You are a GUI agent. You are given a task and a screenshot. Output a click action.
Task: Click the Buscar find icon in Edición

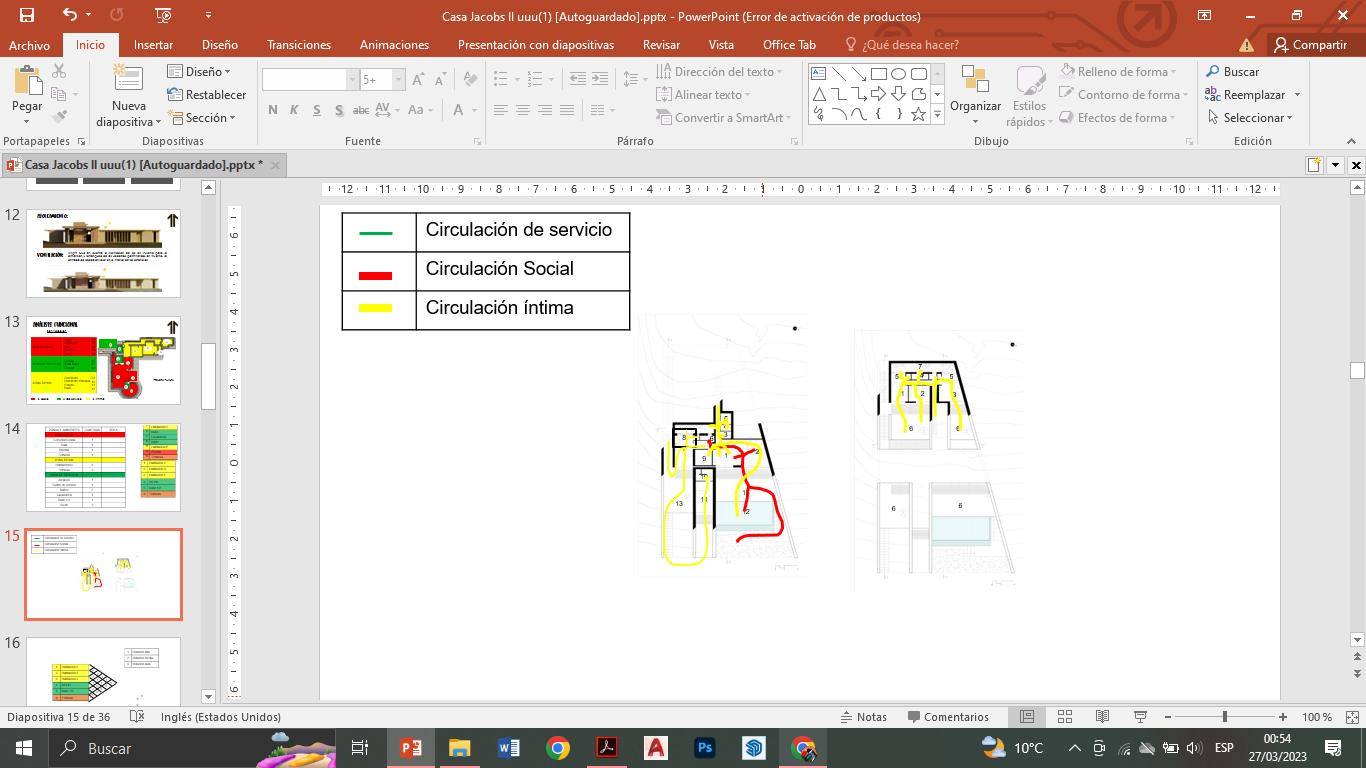pyautogui.click(x=1213, y=72)
